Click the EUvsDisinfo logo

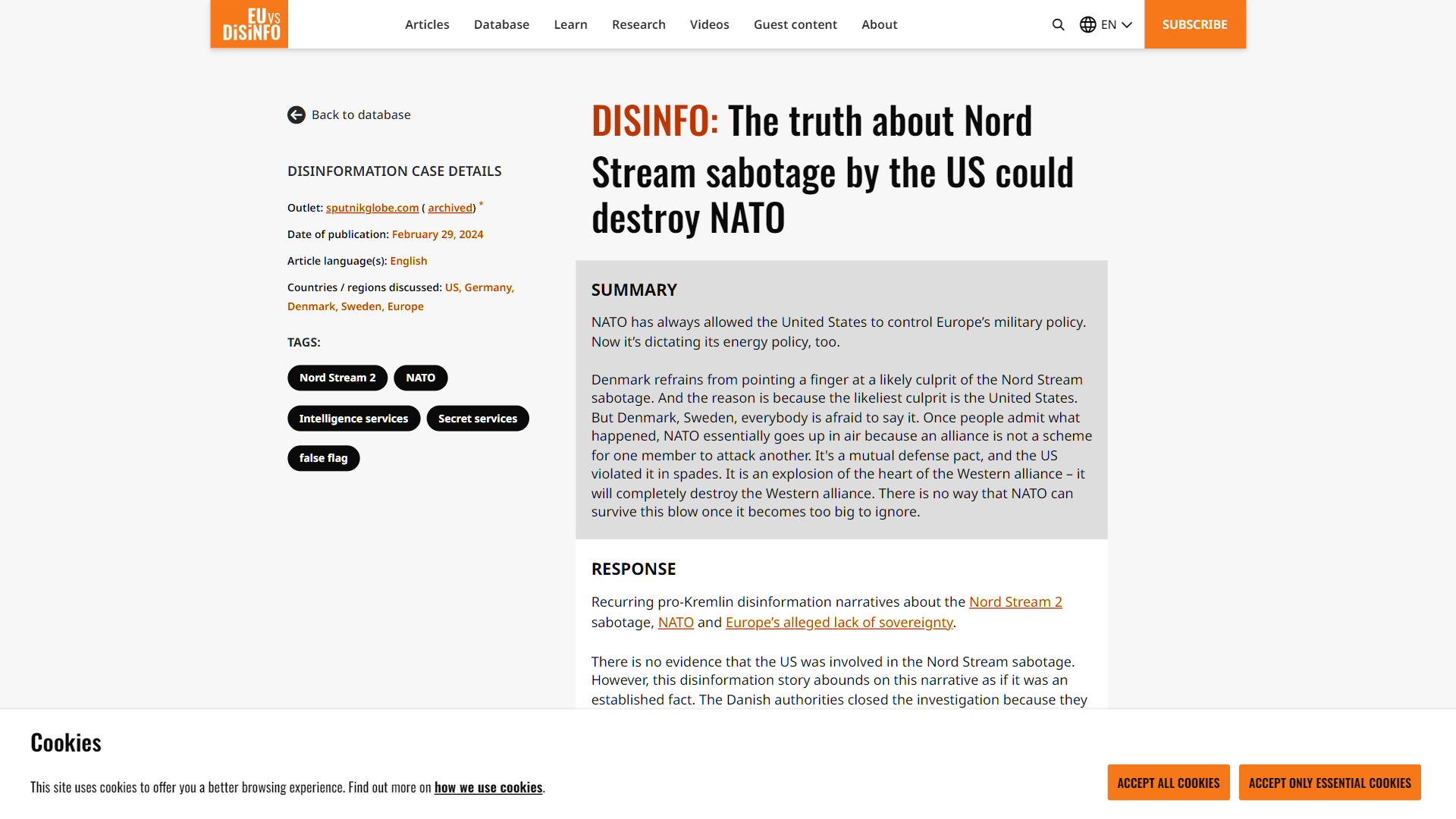point(249,24)
